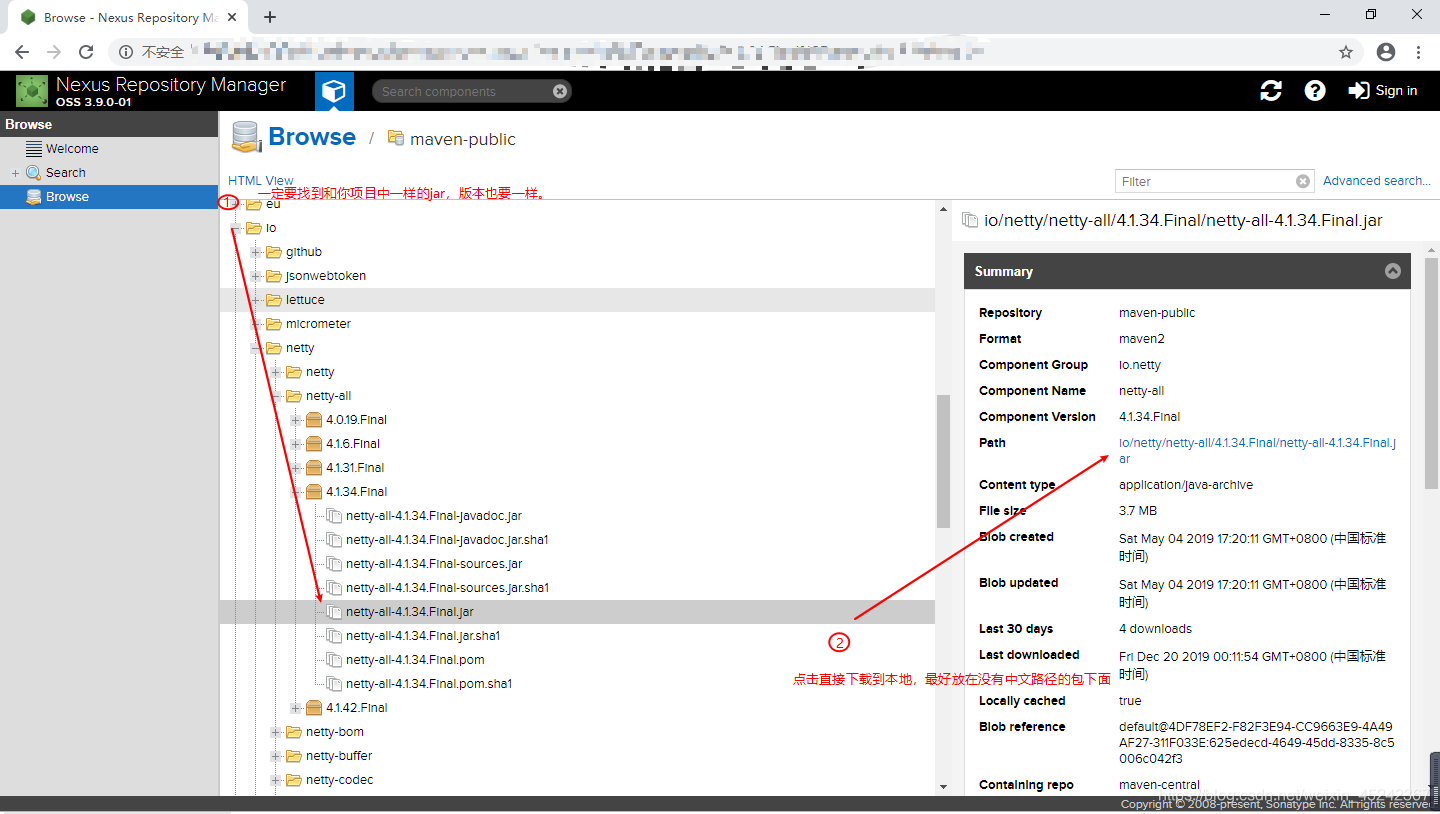Click the File size value 3.7 MB

click(1138, 511)
